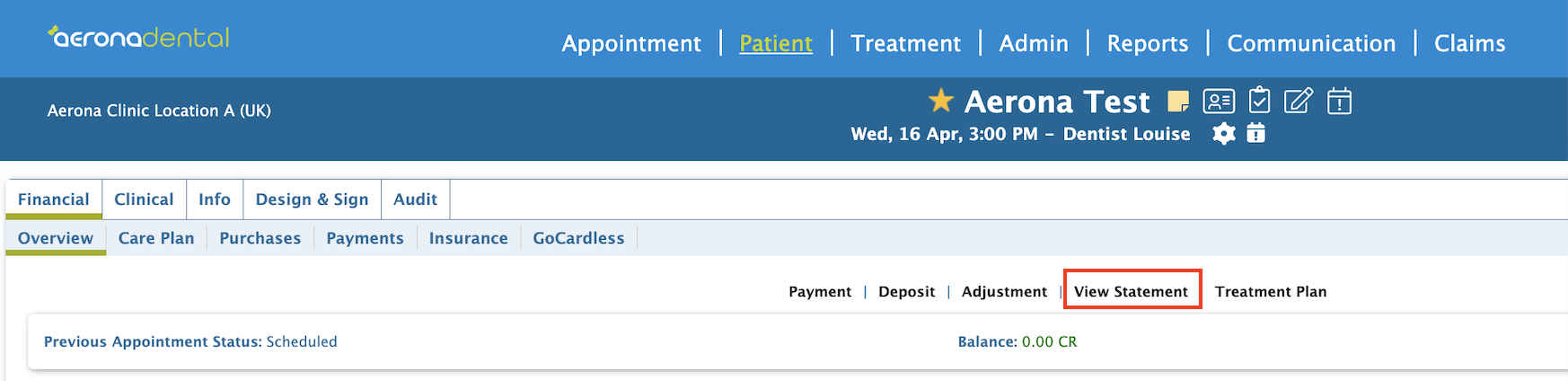Open the yellow sticky note icon

point(1178,102)
